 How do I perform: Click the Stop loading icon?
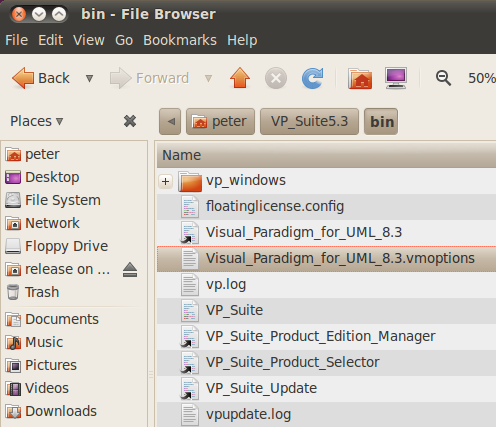tap(276, 78)
